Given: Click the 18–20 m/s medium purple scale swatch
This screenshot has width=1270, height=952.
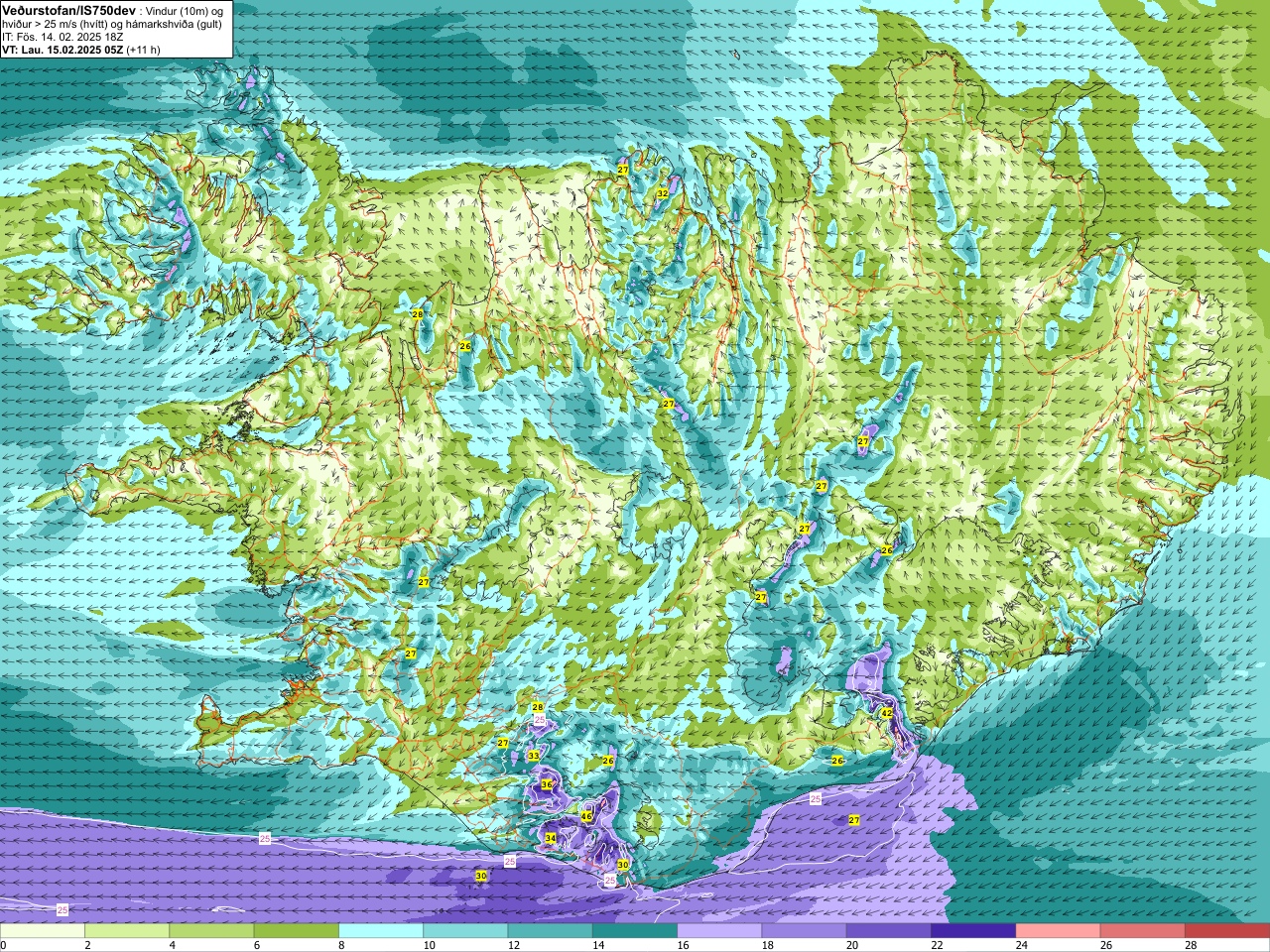Looking at the screenshot, I should [x=804, y=931].
